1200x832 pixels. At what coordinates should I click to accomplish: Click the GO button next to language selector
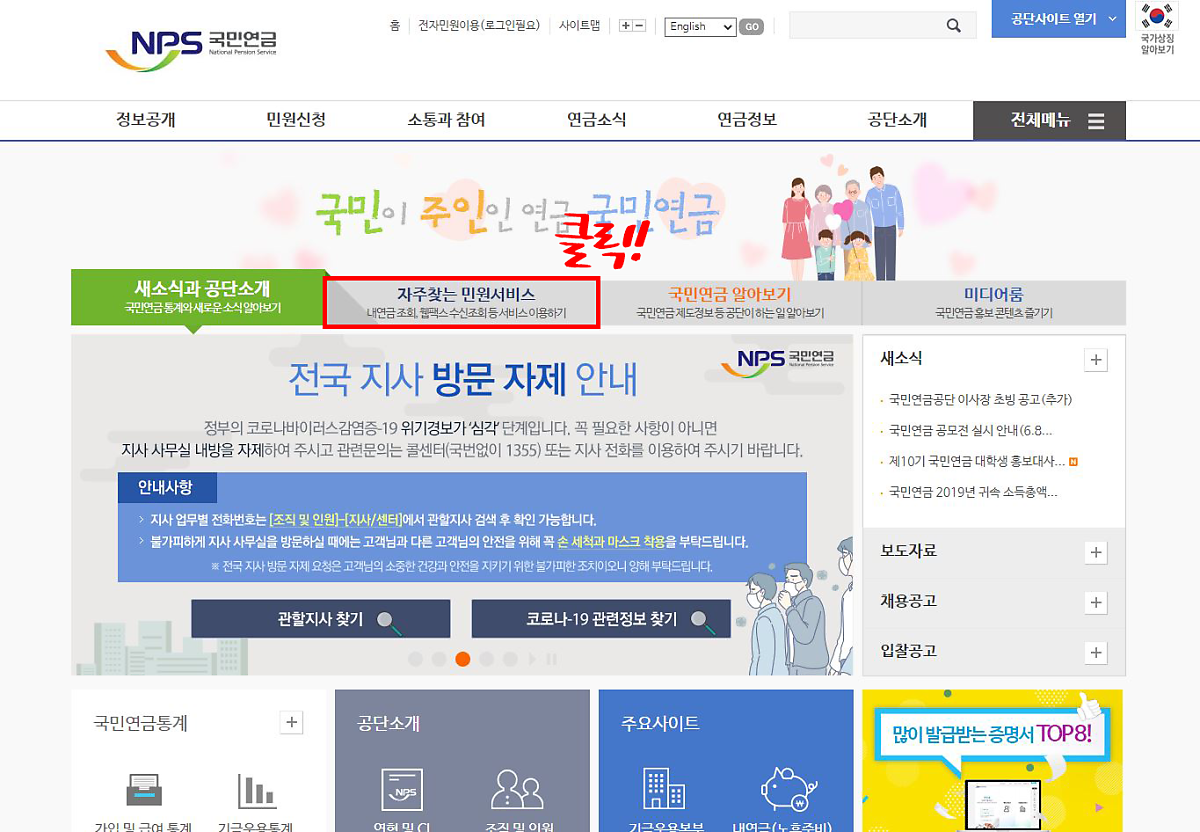pyautogui.click(x=752, y=27)
